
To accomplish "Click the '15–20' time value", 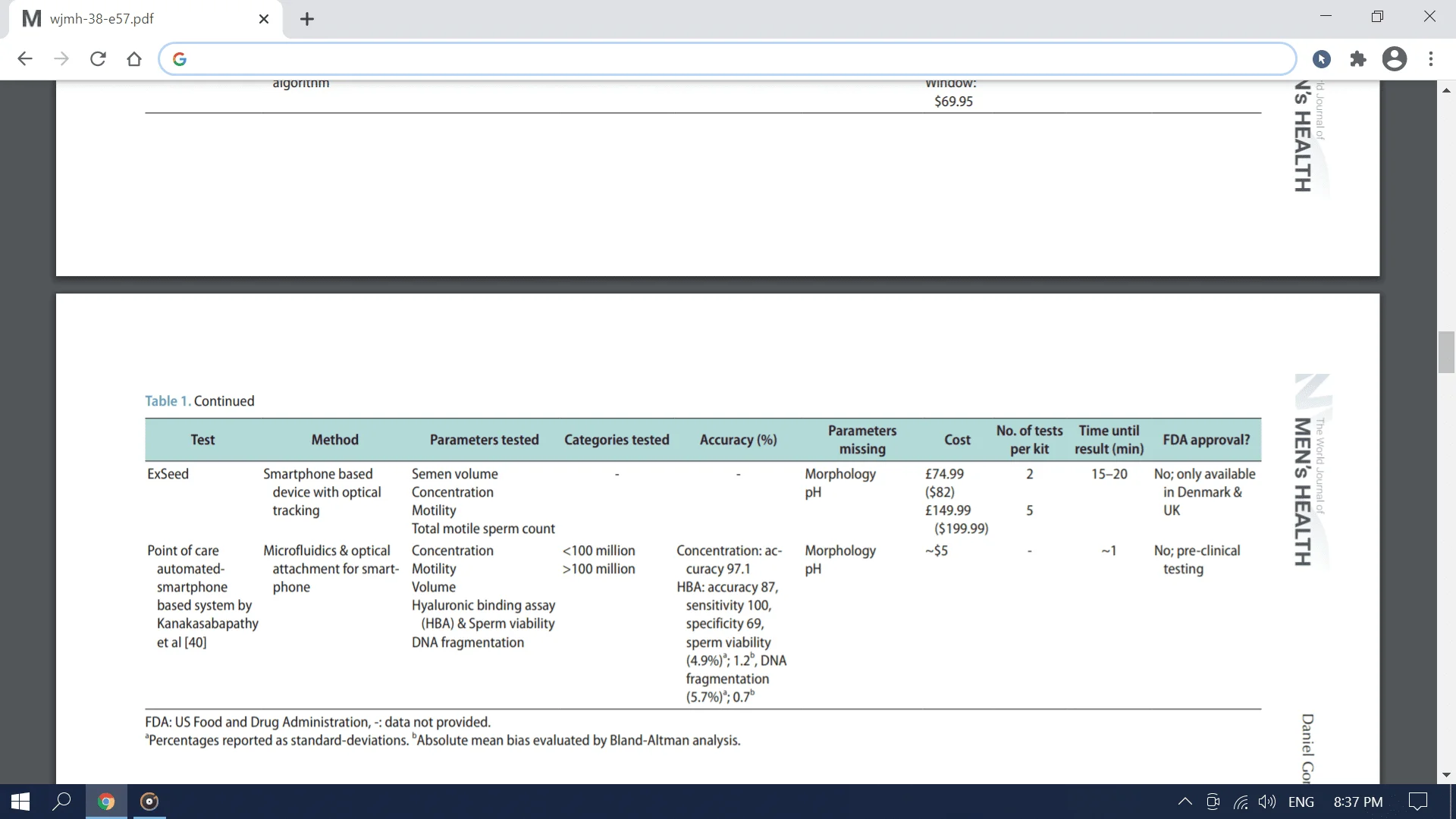I will 1109,474.
